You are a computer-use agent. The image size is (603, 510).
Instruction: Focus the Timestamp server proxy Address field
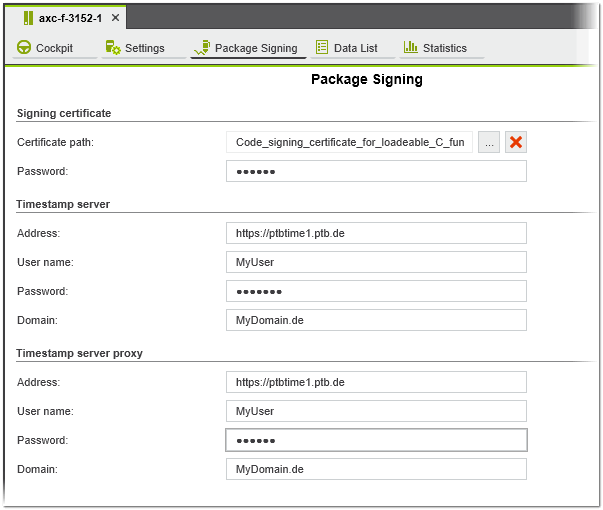[x=376, y=382]
